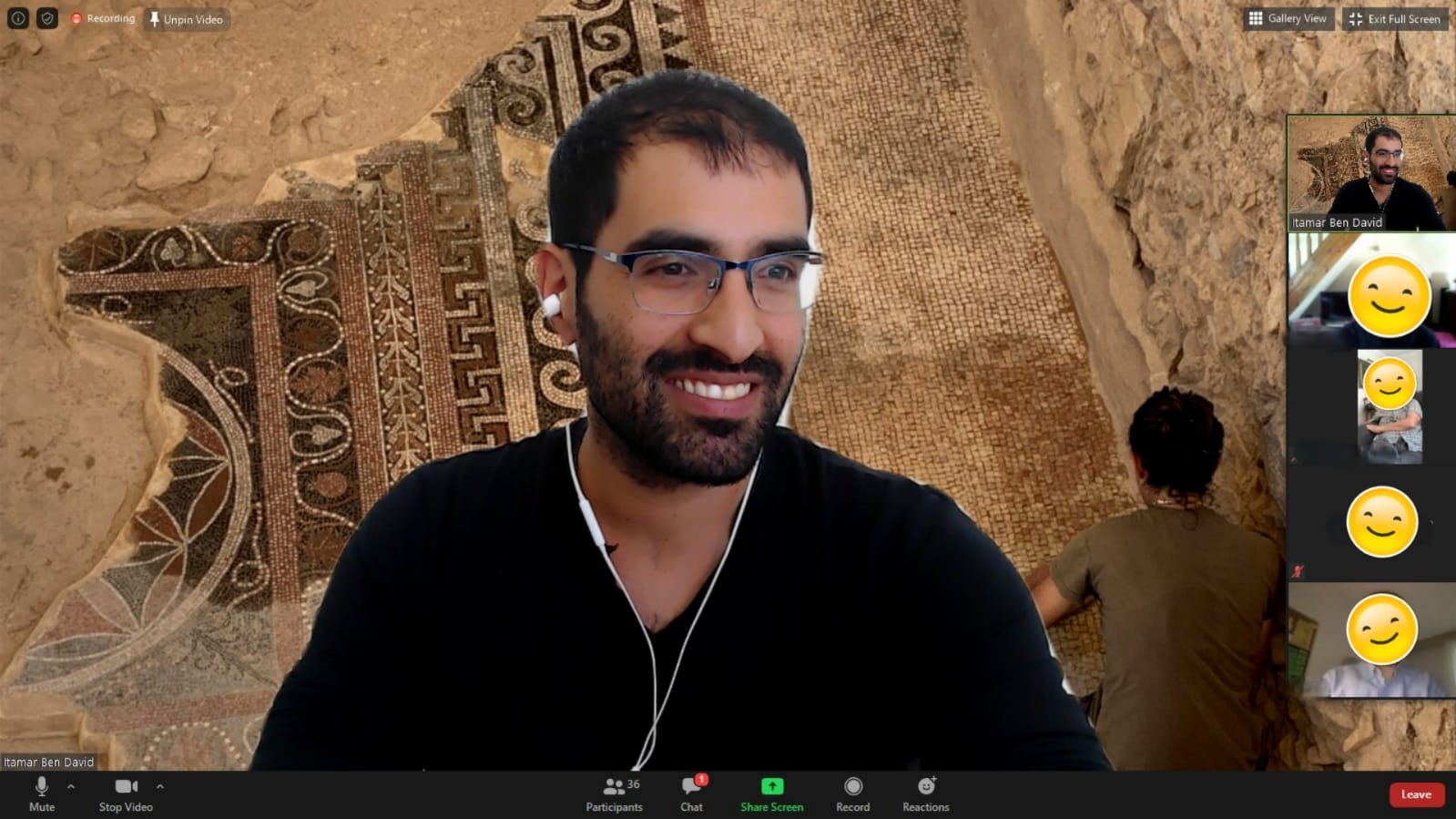Leave the meeting
Image resolution: width=1456 pixels, height=819 pixels.
(1416, 794)
